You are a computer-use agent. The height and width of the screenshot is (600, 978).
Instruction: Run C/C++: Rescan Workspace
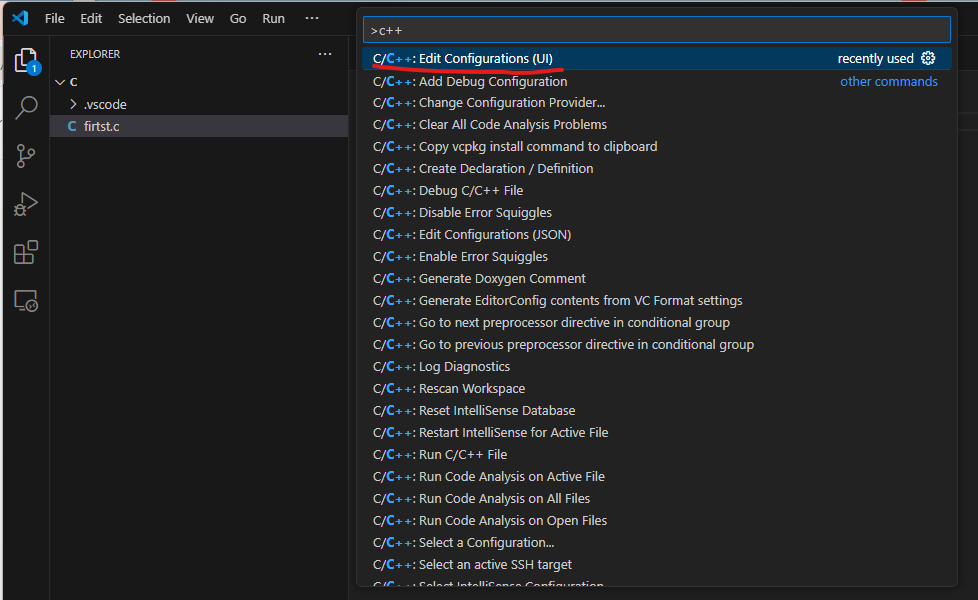[657, 389]
